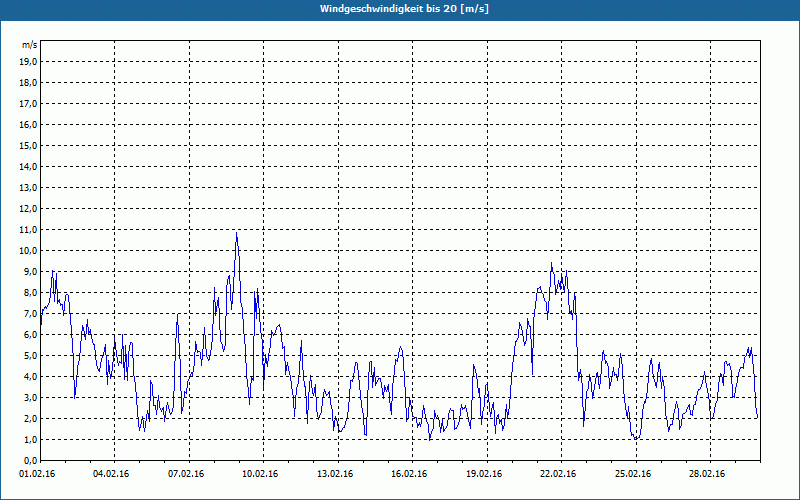Click the date label 13.02.16
The height and width of the screenshot is (500, 800).
click(335, 474)
